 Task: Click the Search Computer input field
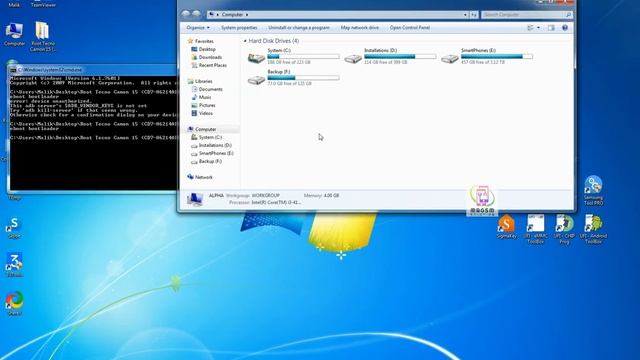coord(527,15)
